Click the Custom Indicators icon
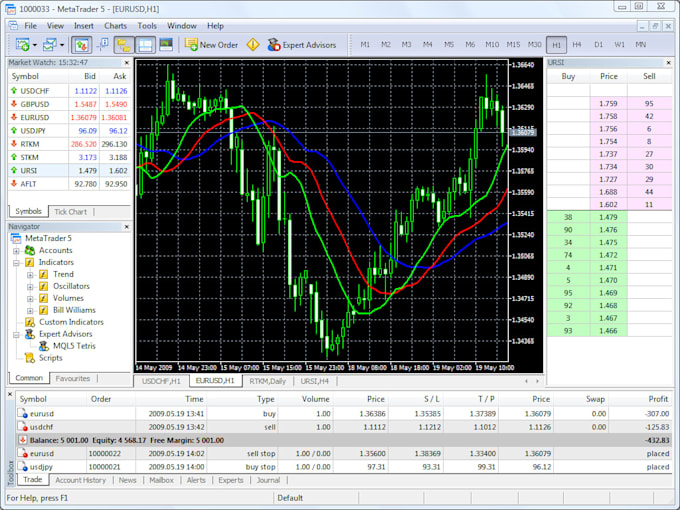680x510 pixels. [29, 322]
